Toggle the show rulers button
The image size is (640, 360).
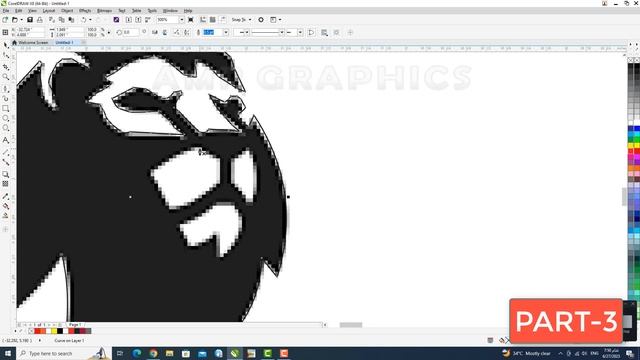(203, 20)
